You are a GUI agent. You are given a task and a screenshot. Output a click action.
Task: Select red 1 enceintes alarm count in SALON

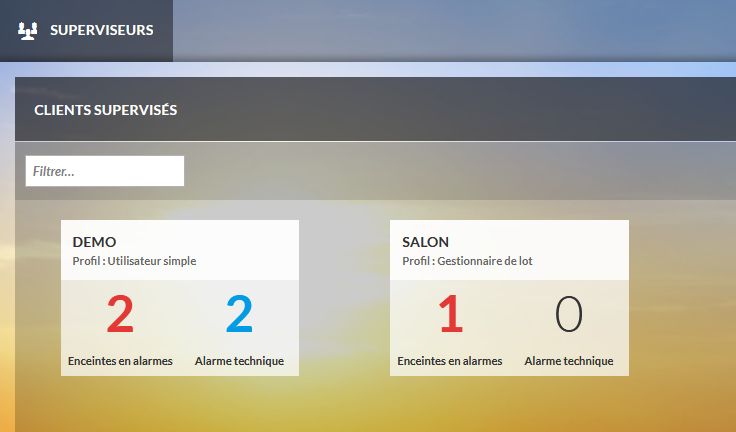click(451, 314)
